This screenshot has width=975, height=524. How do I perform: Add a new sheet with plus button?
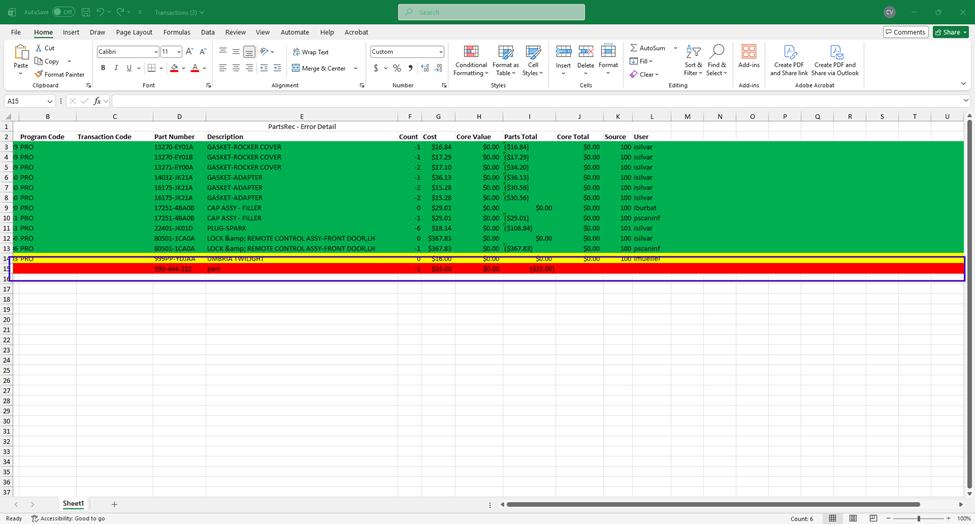(x=114, y=504)
